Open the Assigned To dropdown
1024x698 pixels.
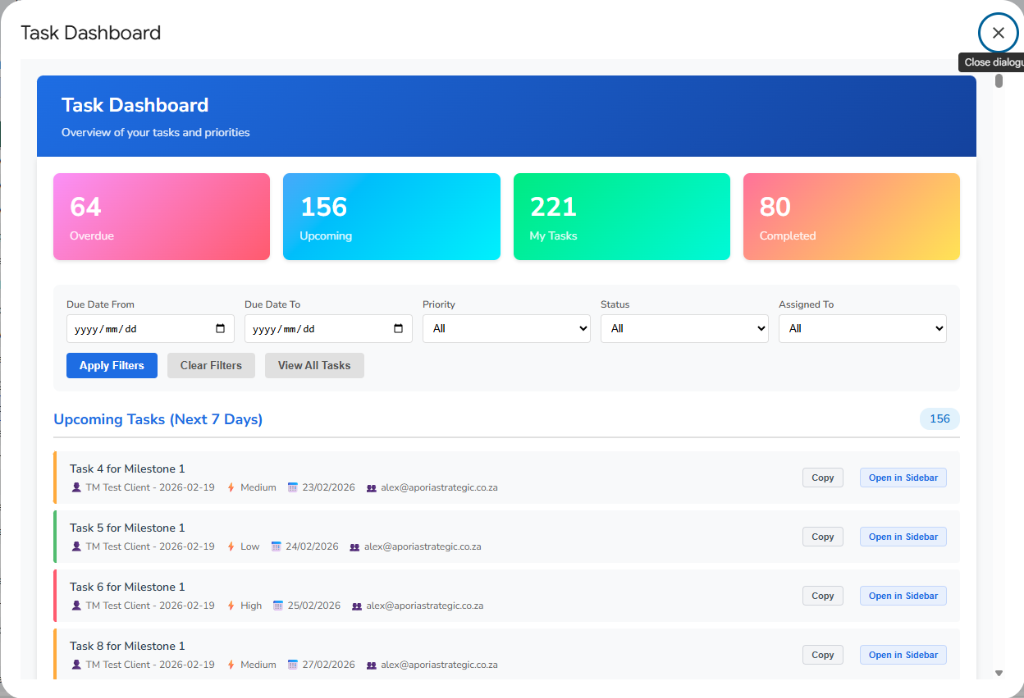(x=862, y=328)
